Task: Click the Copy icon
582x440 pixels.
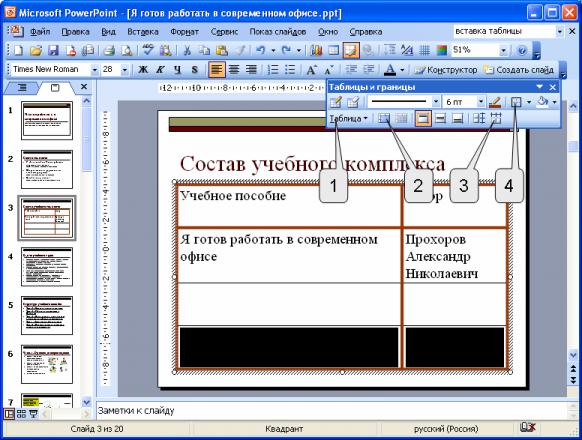Action: [204, 50]
